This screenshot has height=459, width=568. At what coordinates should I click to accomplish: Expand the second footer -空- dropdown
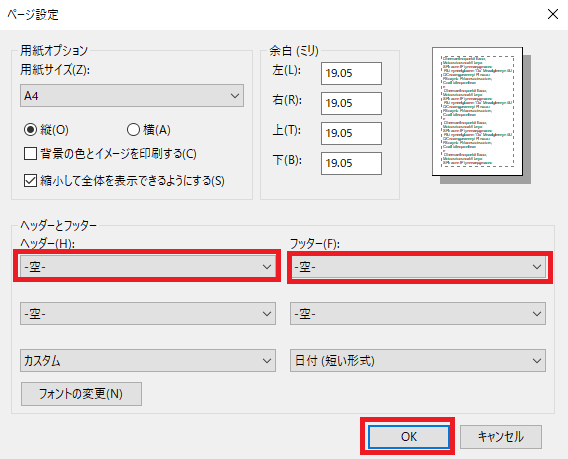[418, 313]
